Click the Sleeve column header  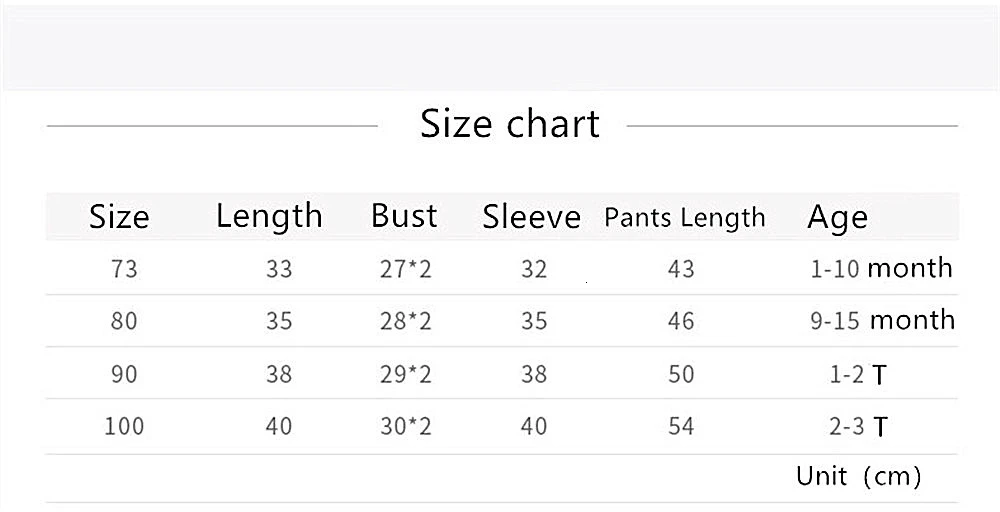click(x=531, y=217)
